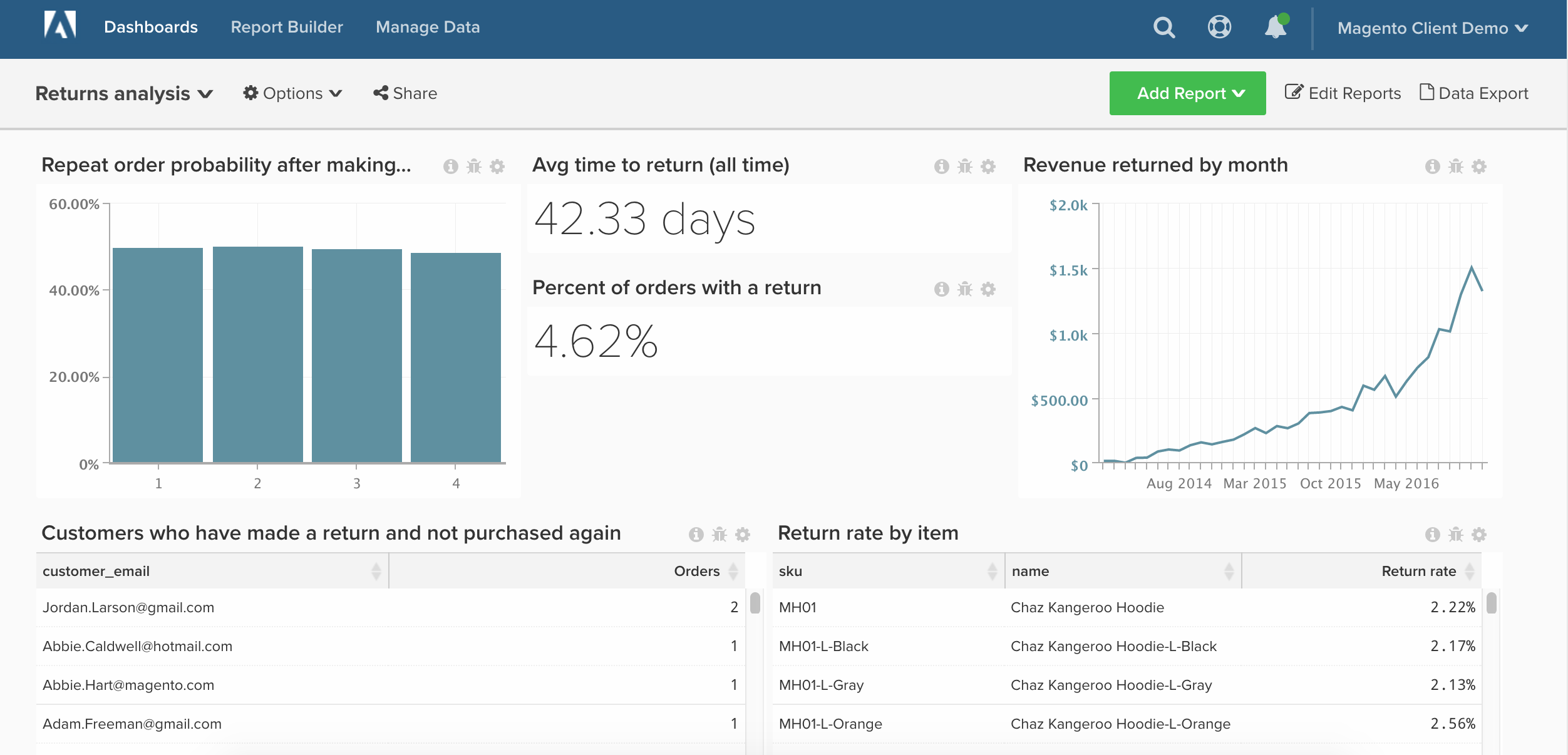This screenshot has width=1568, height=755.
Task: Open the help lifebuoy icon
Action: point(1219,27)
